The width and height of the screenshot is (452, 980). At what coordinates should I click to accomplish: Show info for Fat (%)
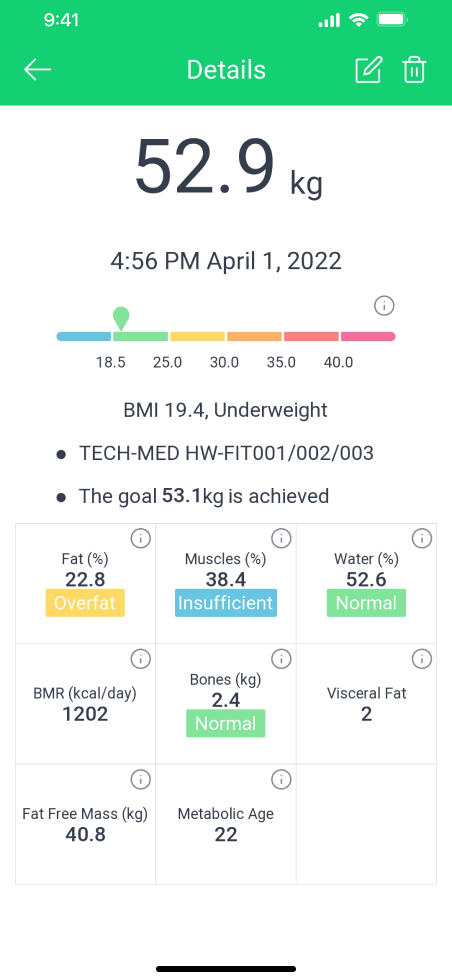[141, 538]
